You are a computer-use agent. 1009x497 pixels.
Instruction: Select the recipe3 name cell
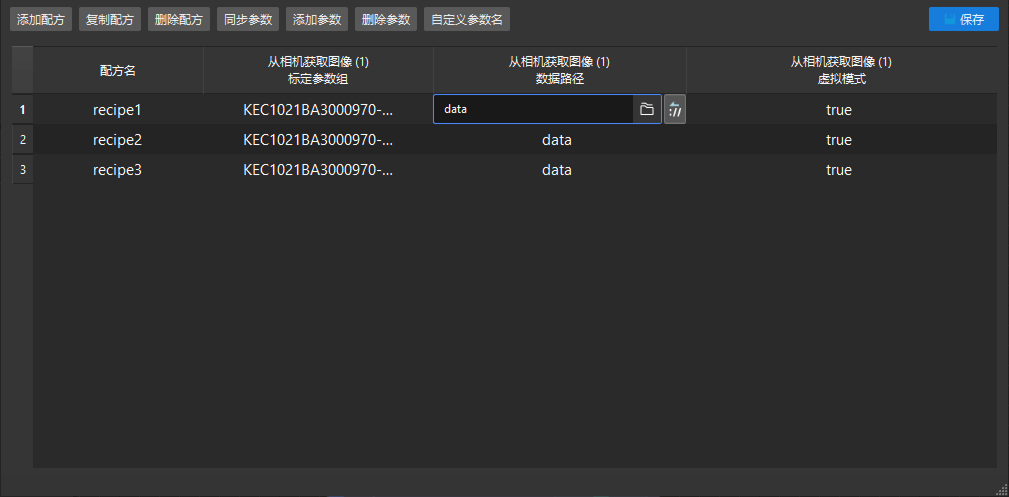[118, 170]
